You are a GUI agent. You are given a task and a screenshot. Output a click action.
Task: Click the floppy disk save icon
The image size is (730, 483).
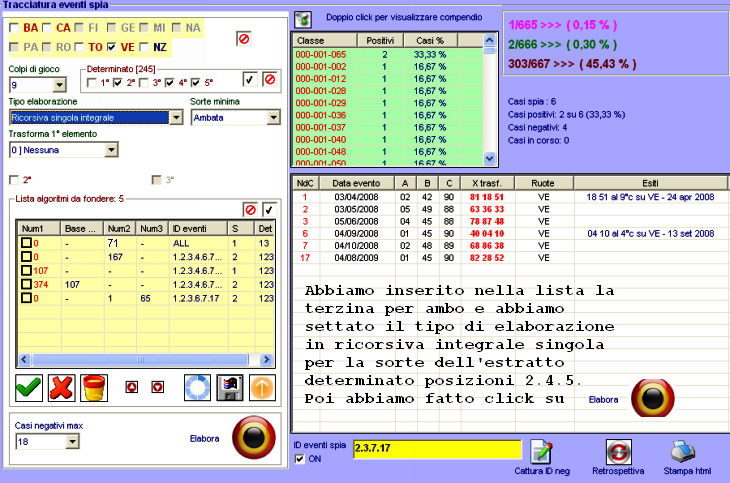click(x=231, y=387)
